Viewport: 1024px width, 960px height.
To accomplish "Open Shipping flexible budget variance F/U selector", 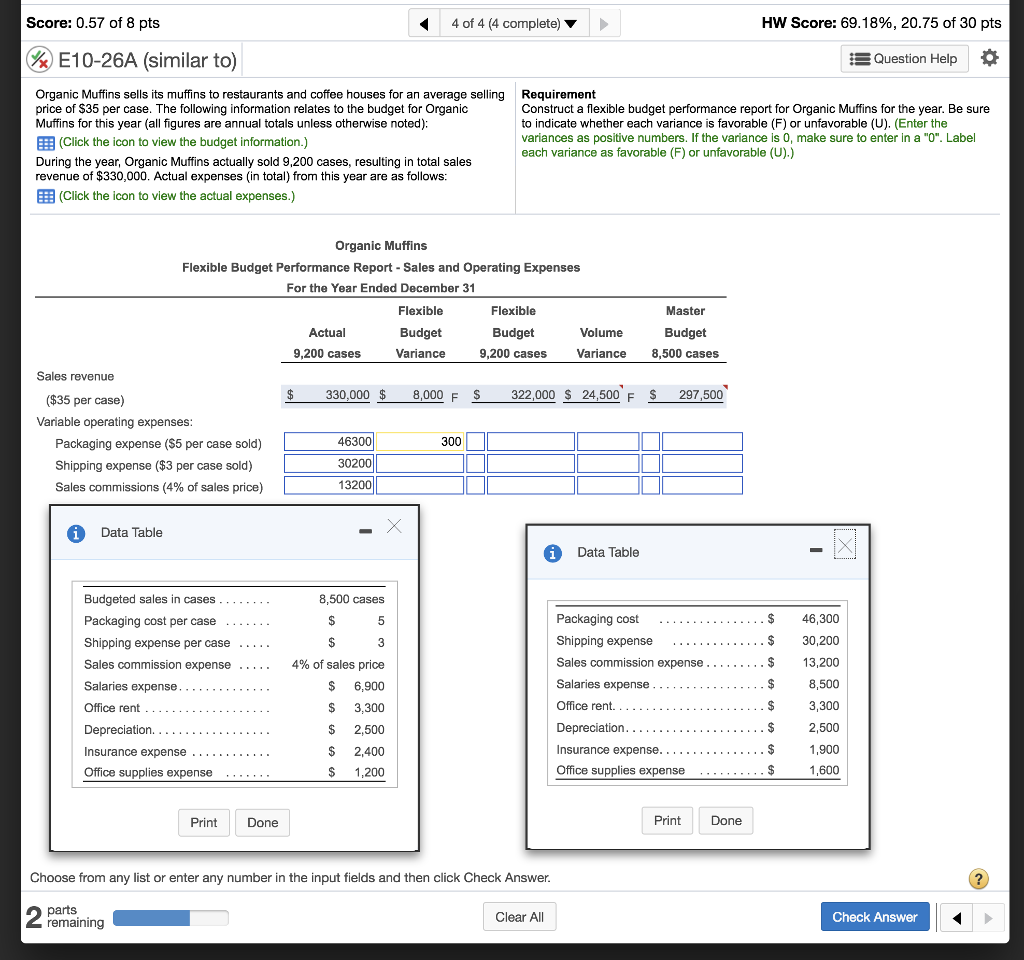I will (x=475, y=464).
